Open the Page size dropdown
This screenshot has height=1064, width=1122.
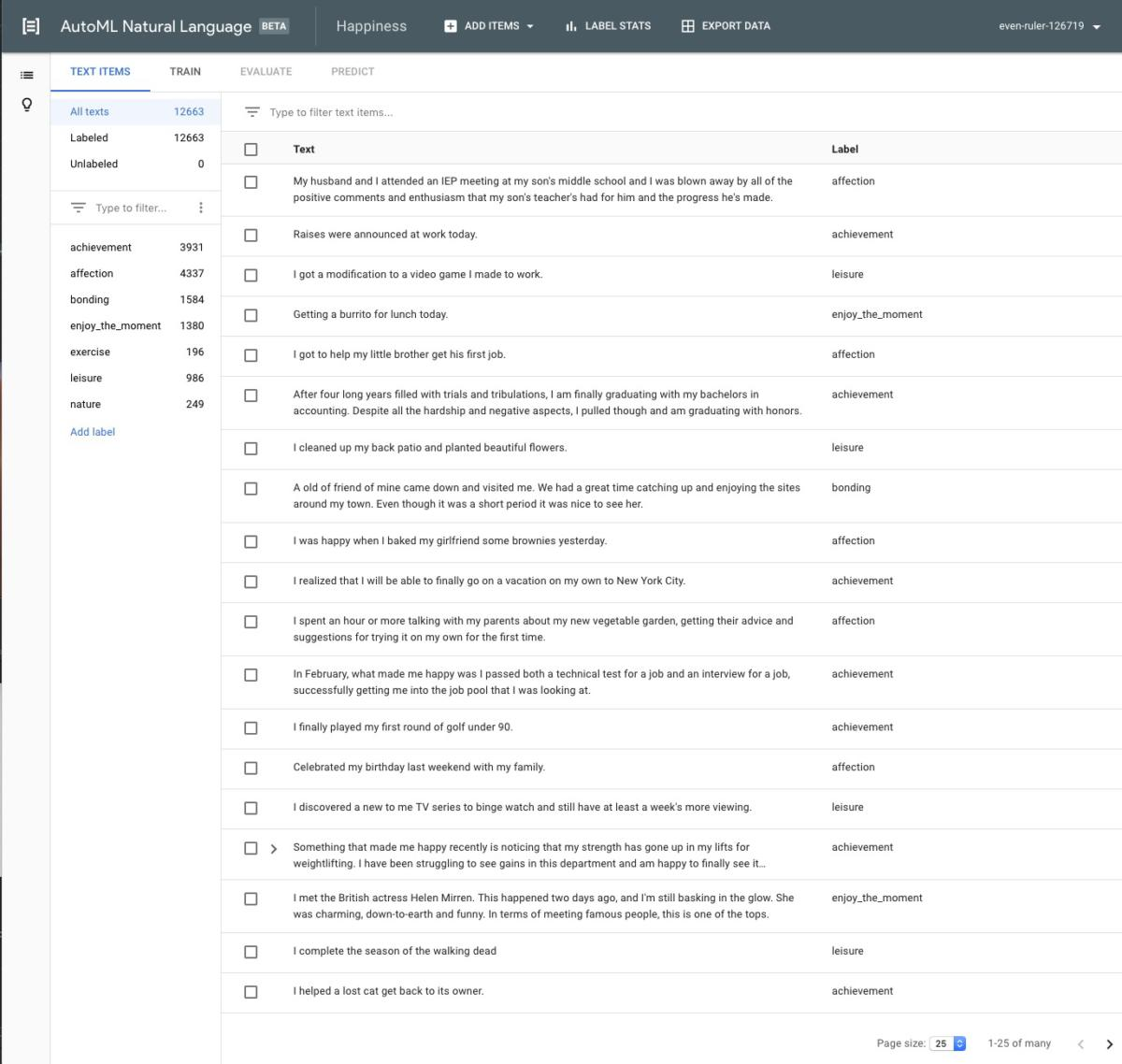947,1043
